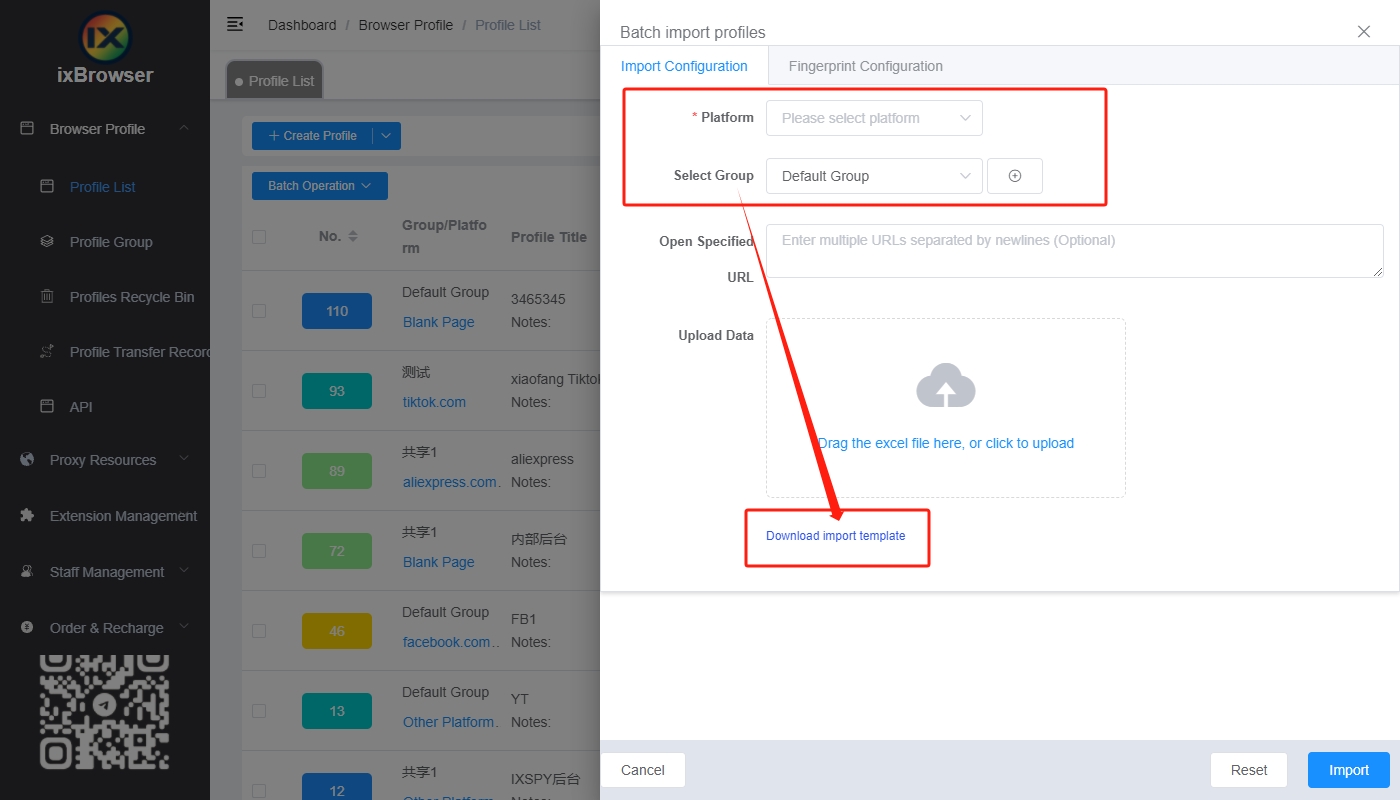Click the Browser Profile window icon in sidebar
Screen dimensions: 1400x800
(28, 129)
